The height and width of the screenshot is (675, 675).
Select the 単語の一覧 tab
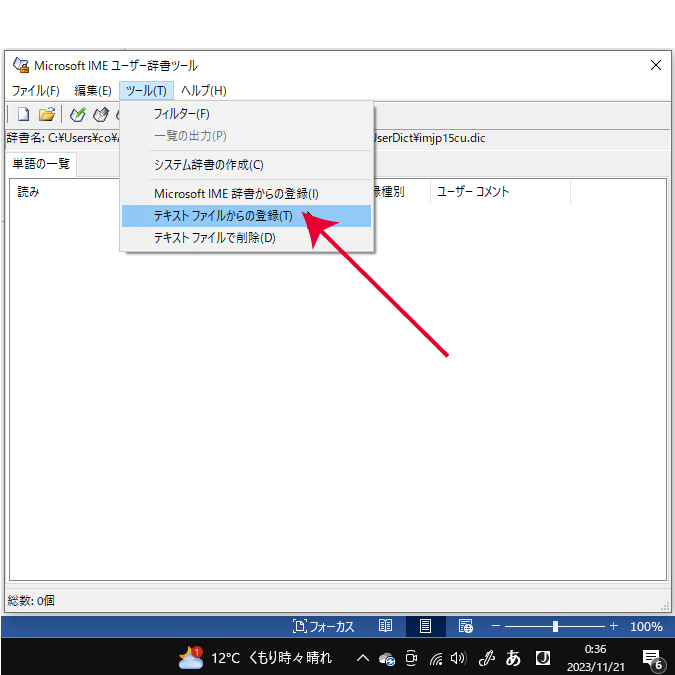41,164
